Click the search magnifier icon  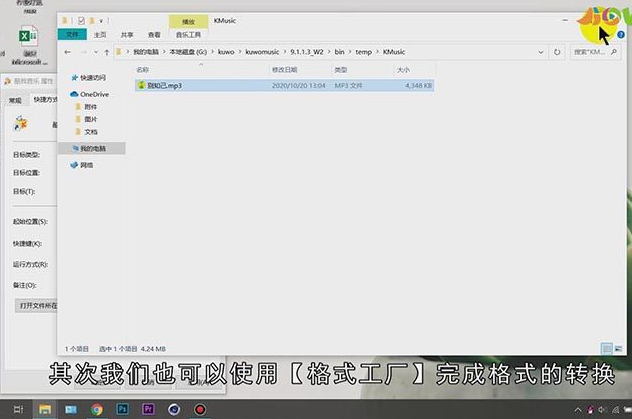pyautogui.click(x=614, y=52)
